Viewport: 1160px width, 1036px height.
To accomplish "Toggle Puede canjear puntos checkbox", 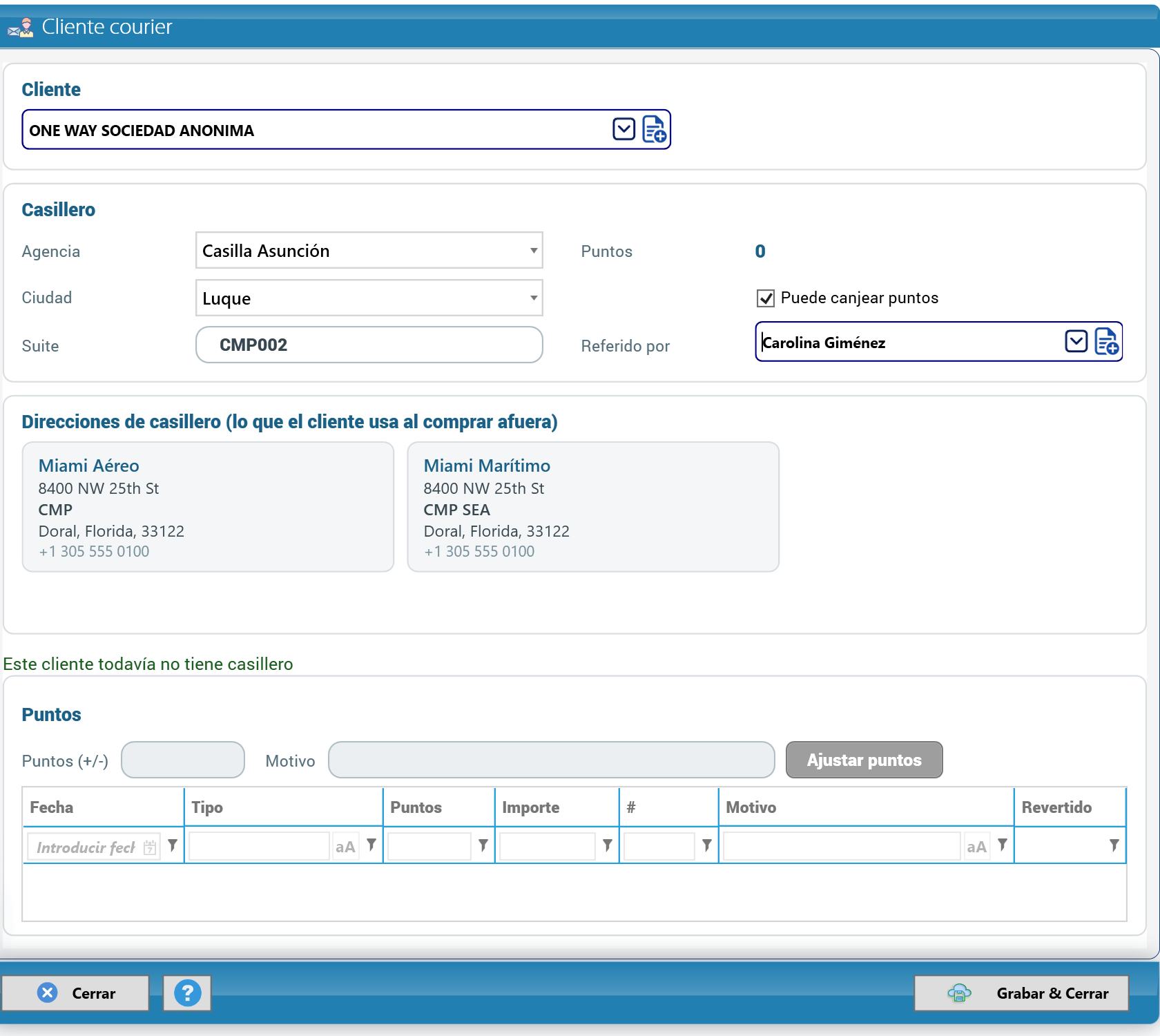I will point(765,298).
